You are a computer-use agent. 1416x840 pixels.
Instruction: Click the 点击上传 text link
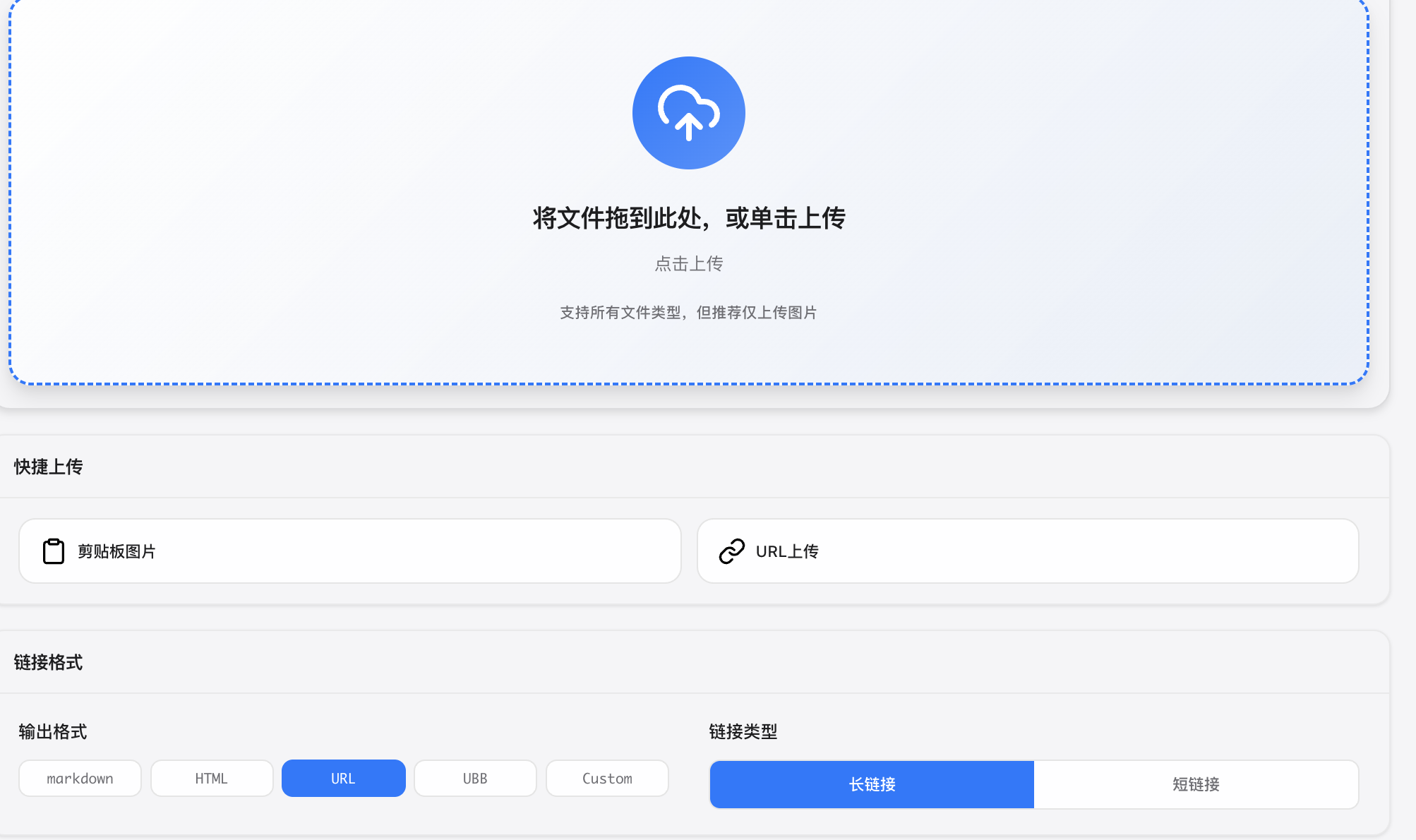click(x=688, y=264)
